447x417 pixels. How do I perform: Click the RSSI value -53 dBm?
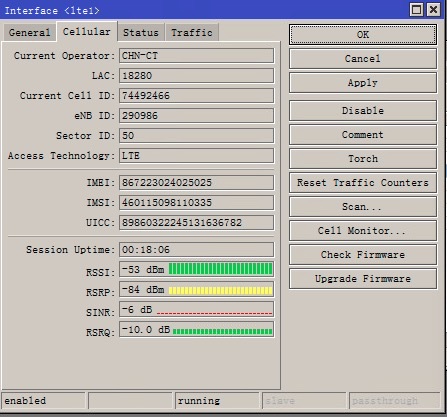click(143, 269)
